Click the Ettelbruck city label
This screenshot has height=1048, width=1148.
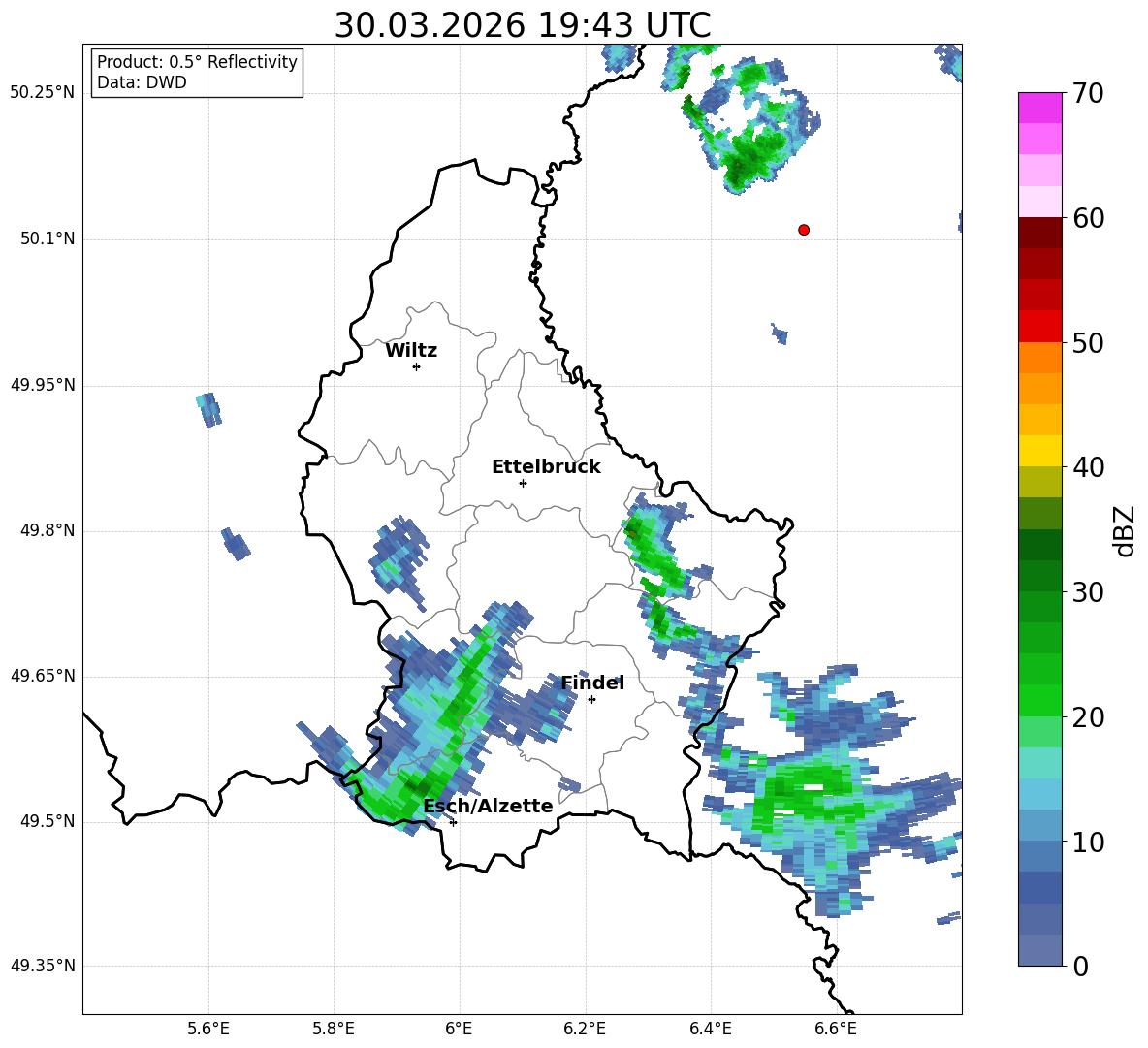(546, 467)
